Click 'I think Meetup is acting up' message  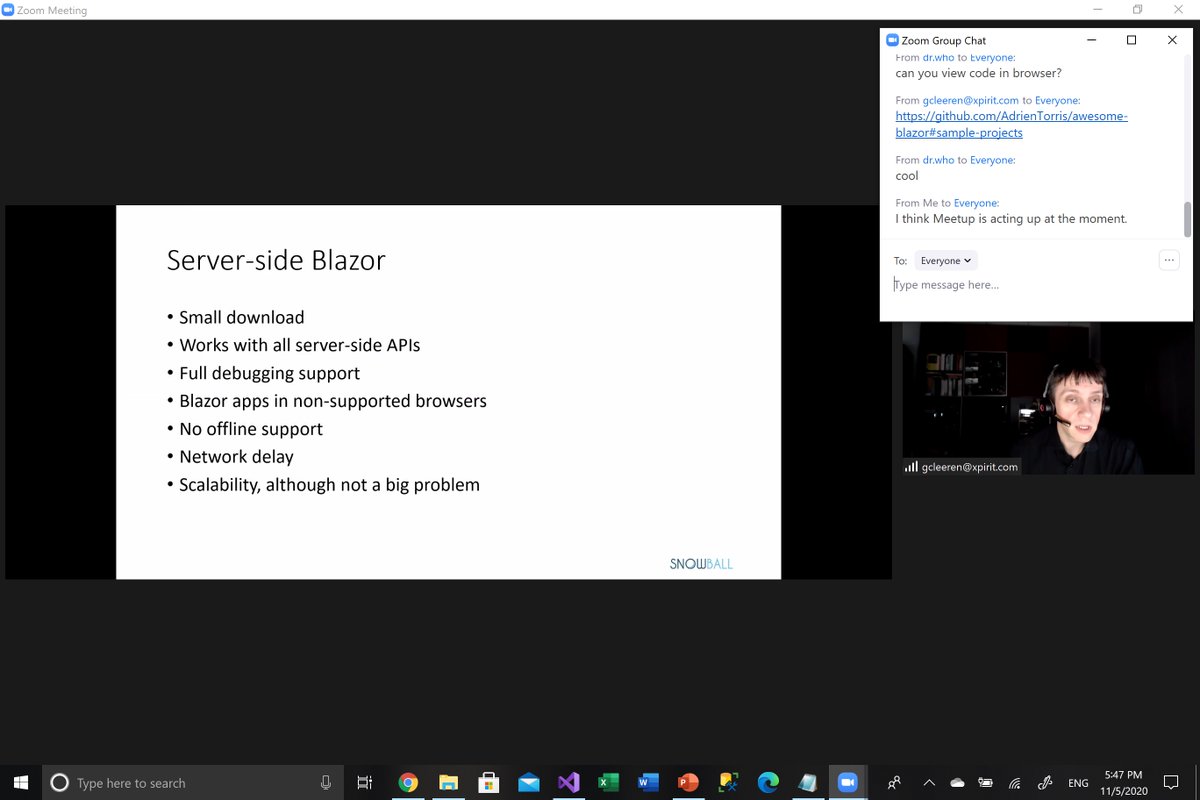tap(1011, 218)
